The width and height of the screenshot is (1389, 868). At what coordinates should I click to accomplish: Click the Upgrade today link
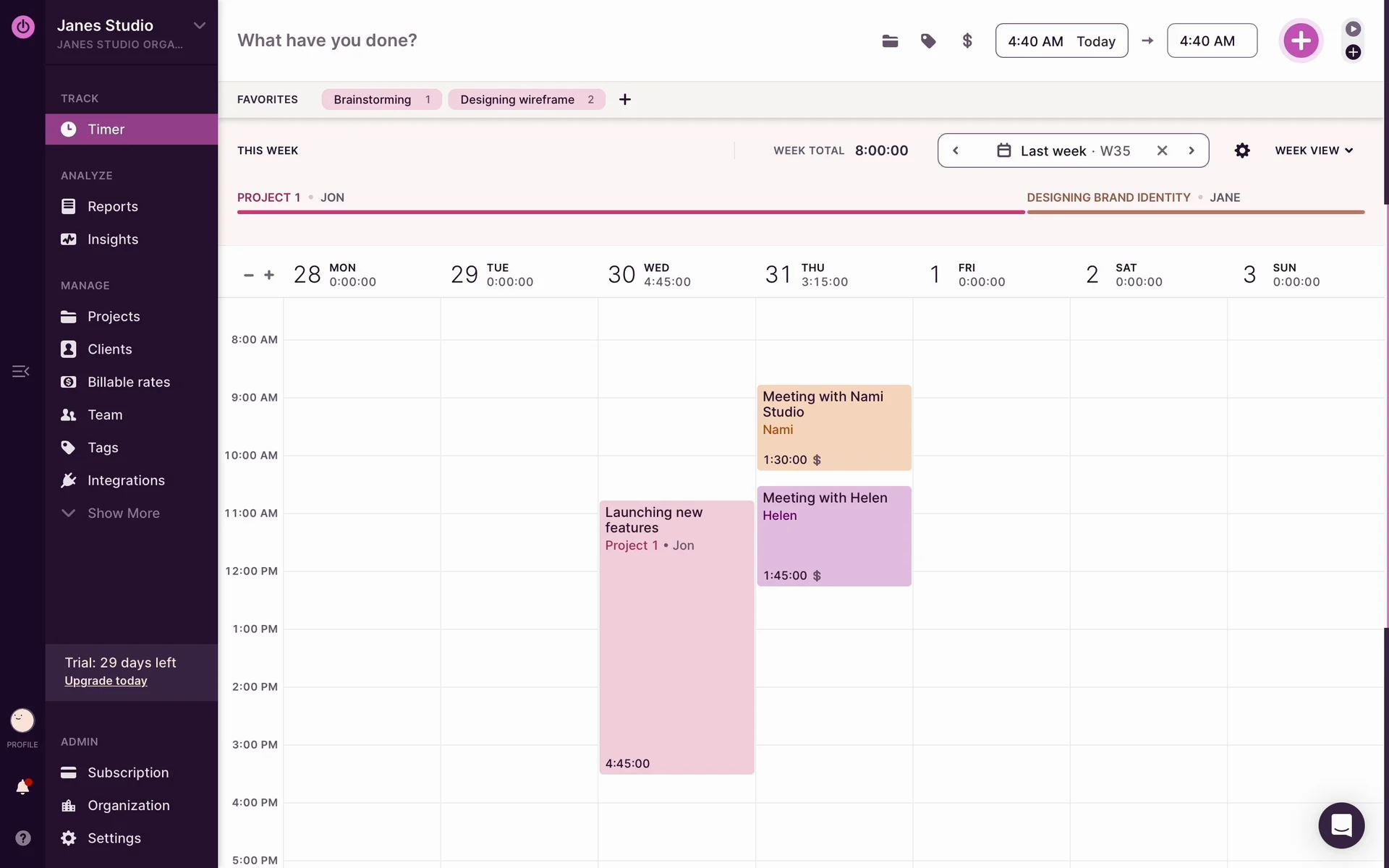[106, 681]
